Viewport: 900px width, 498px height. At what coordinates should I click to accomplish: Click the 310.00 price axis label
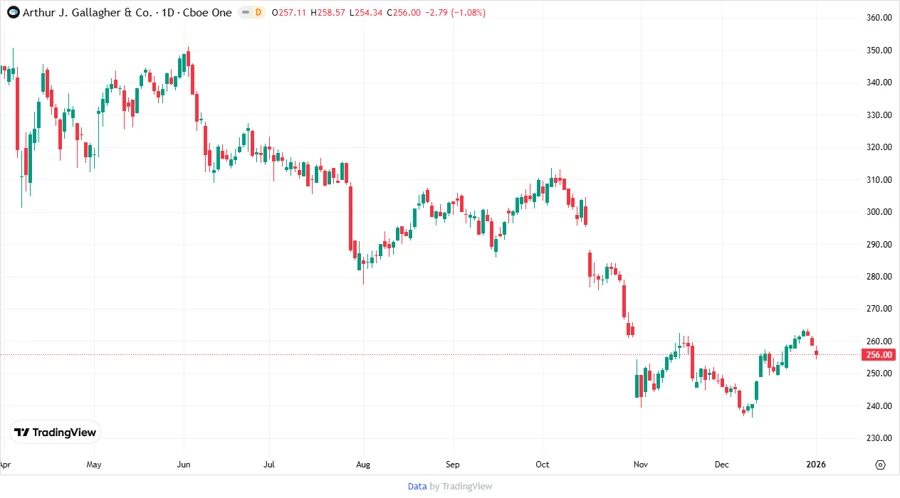click(879, 180)
